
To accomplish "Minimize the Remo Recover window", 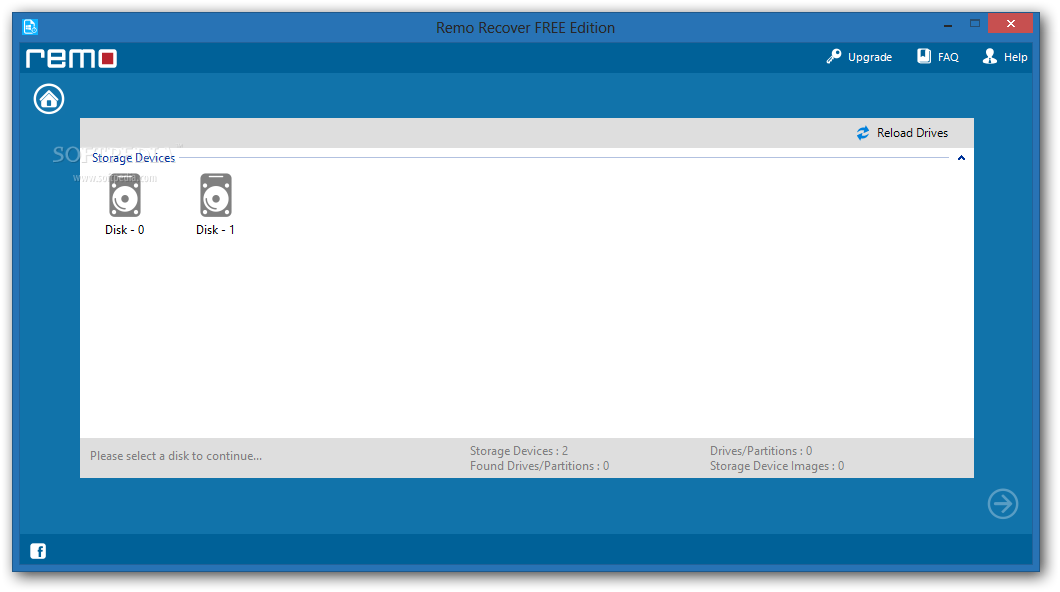I will click(x=948, y=24).
